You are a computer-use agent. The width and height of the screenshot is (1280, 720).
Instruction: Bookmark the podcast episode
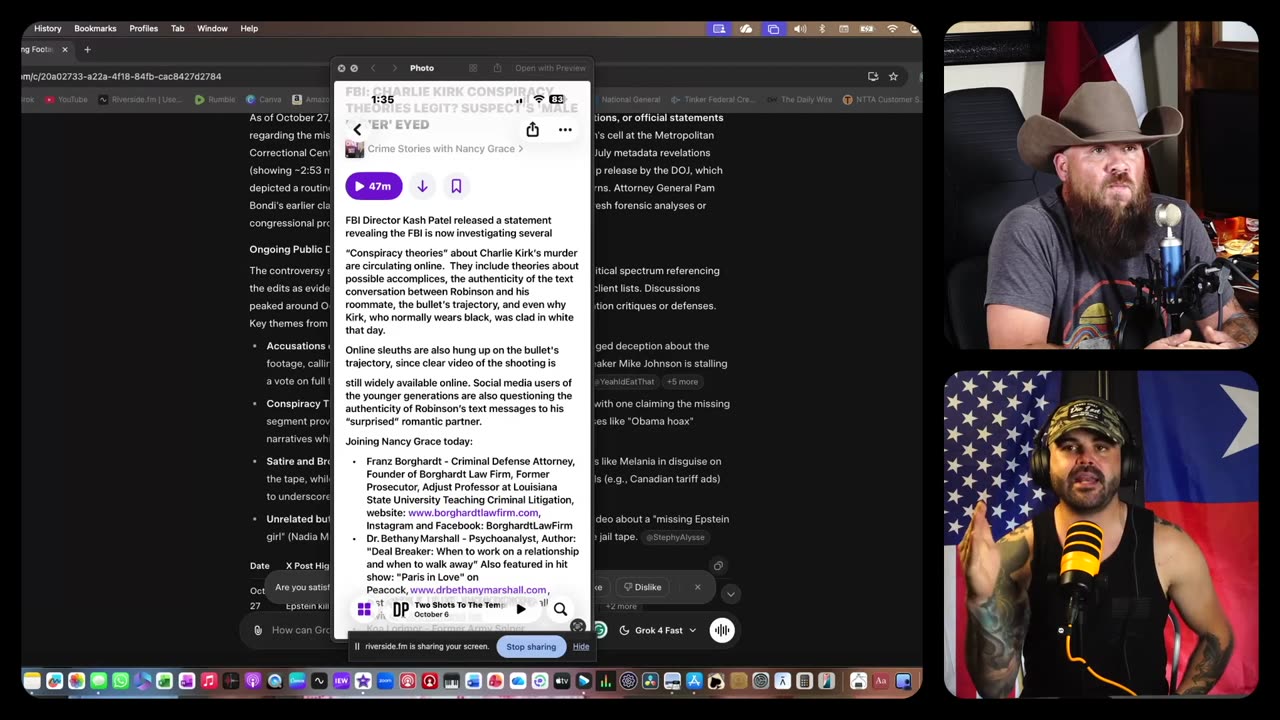(456, 186)
